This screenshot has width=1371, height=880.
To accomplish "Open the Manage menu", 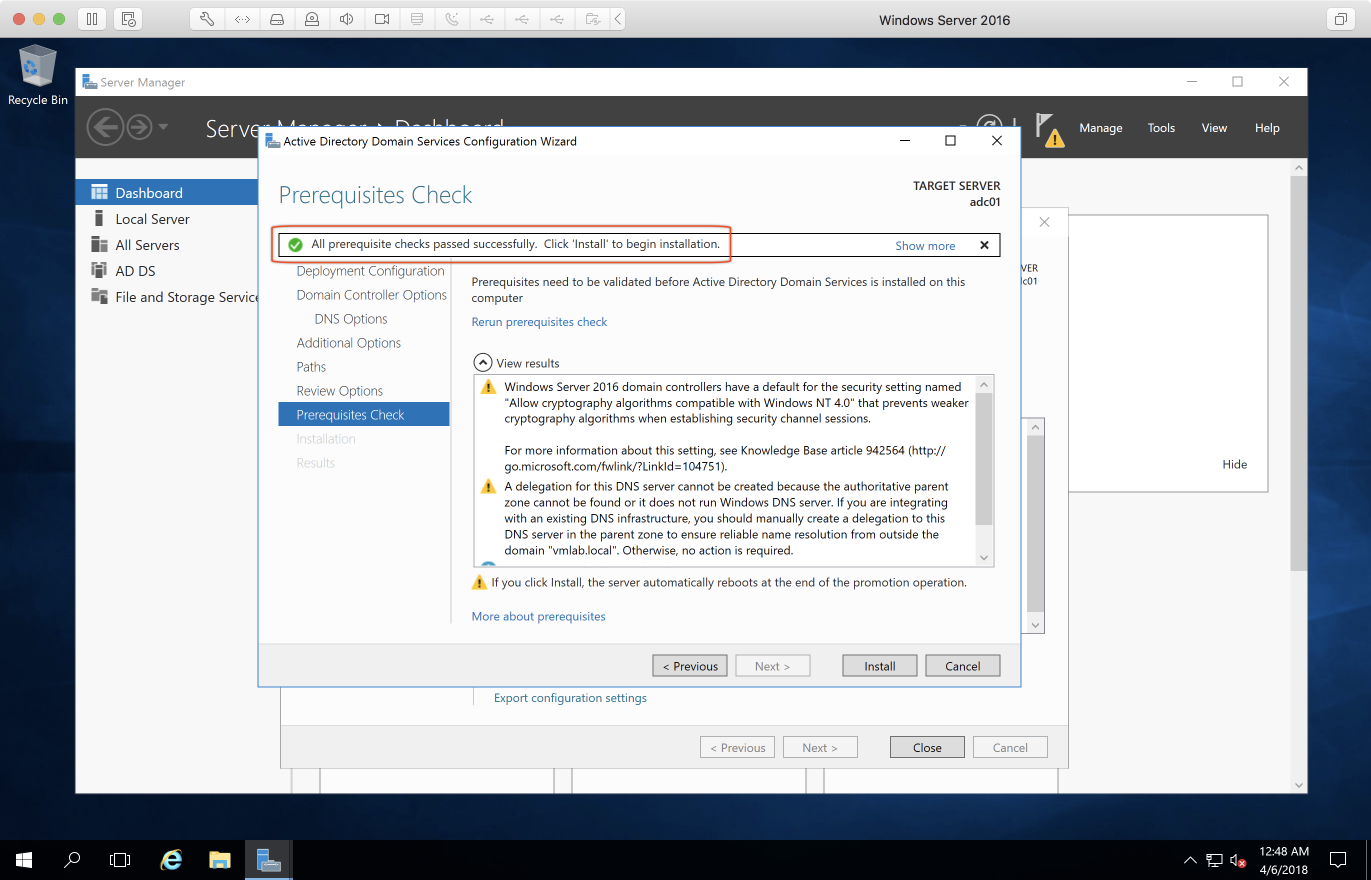I will coord(1100,128).
